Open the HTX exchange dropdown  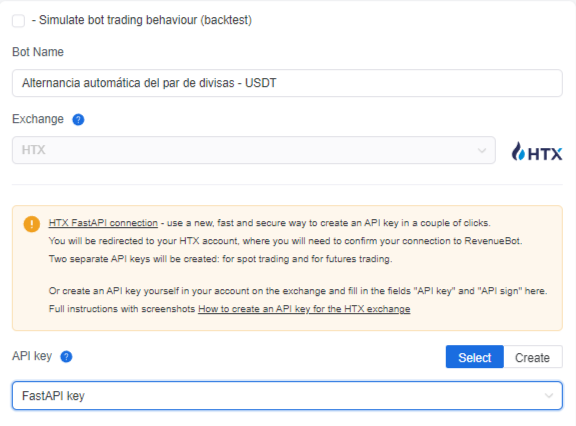(x=254, y=150)
